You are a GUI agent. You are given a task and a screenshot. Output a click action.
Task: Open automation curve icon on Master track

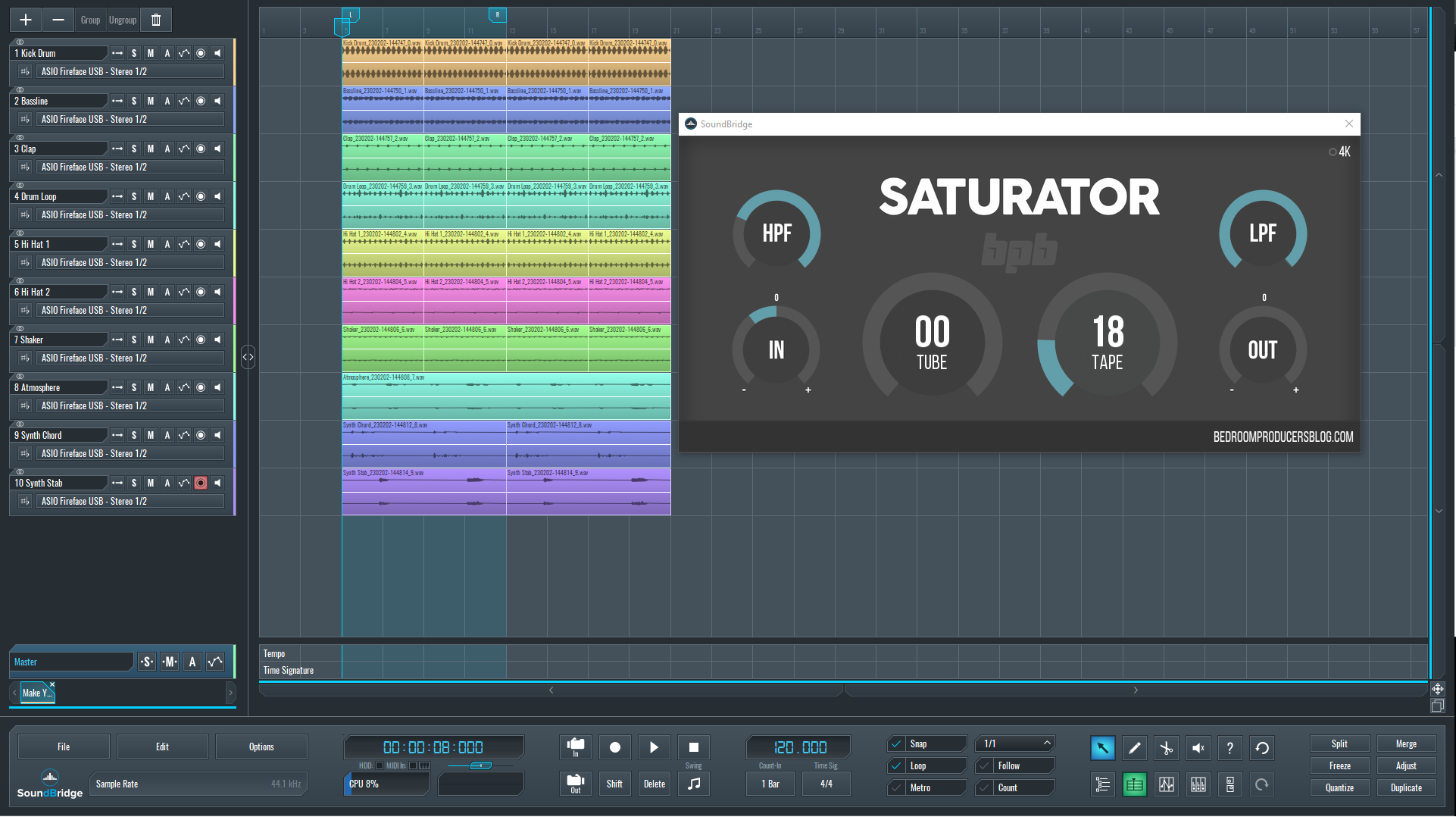click(x=215, y=662)
